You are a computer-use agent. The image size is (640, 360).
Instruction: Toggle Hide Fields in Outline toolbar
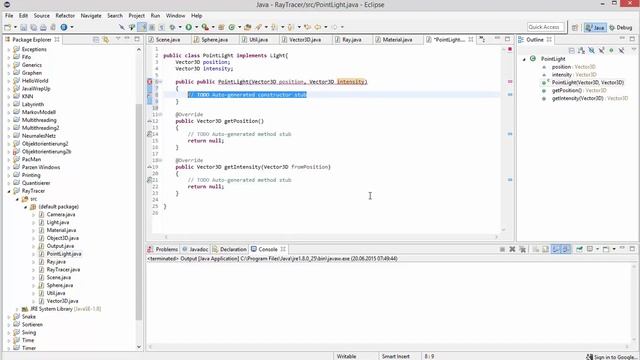point(591,51)
